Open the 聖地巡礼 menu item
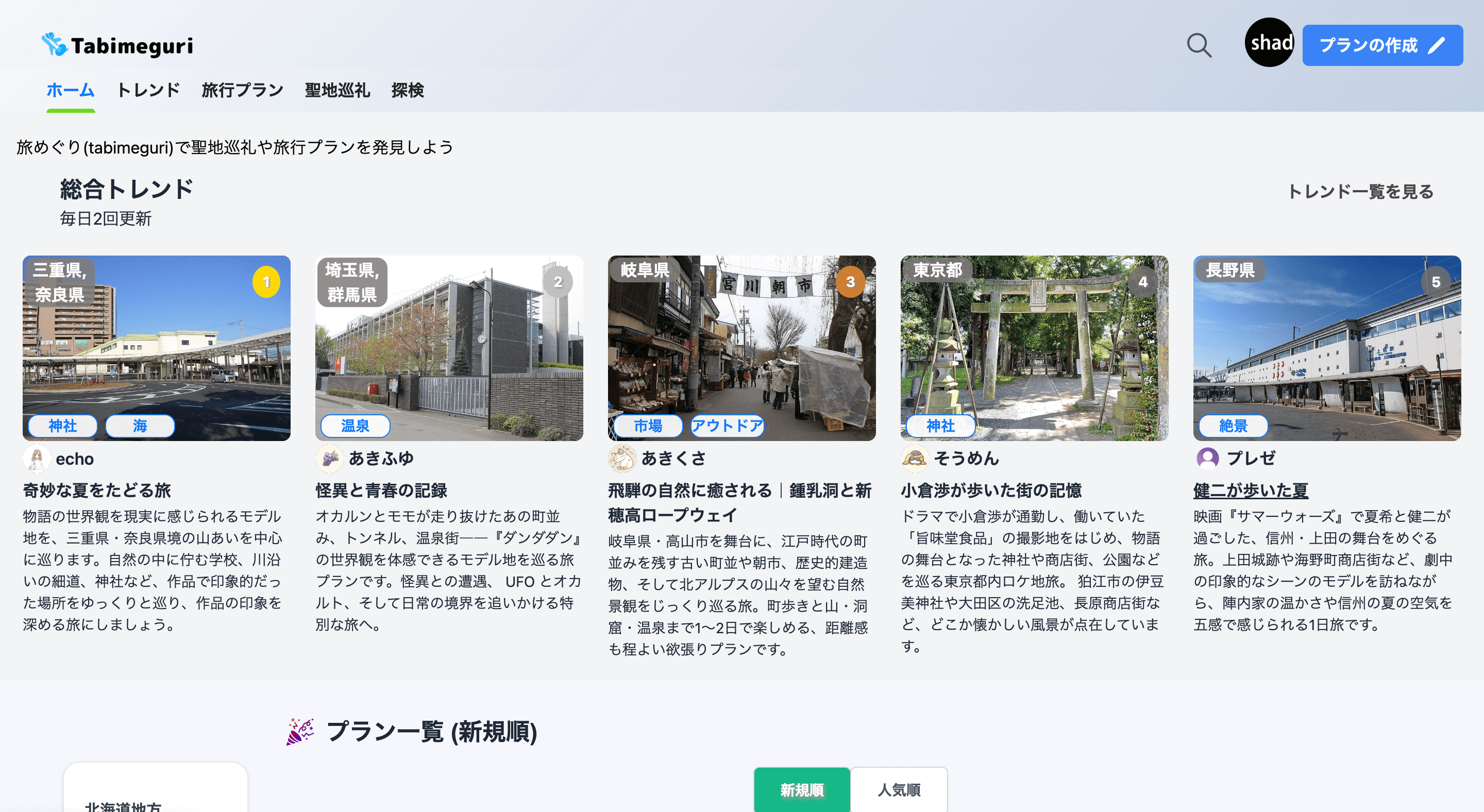Viewport: 1484px width, 812px height. coord(337,90)
